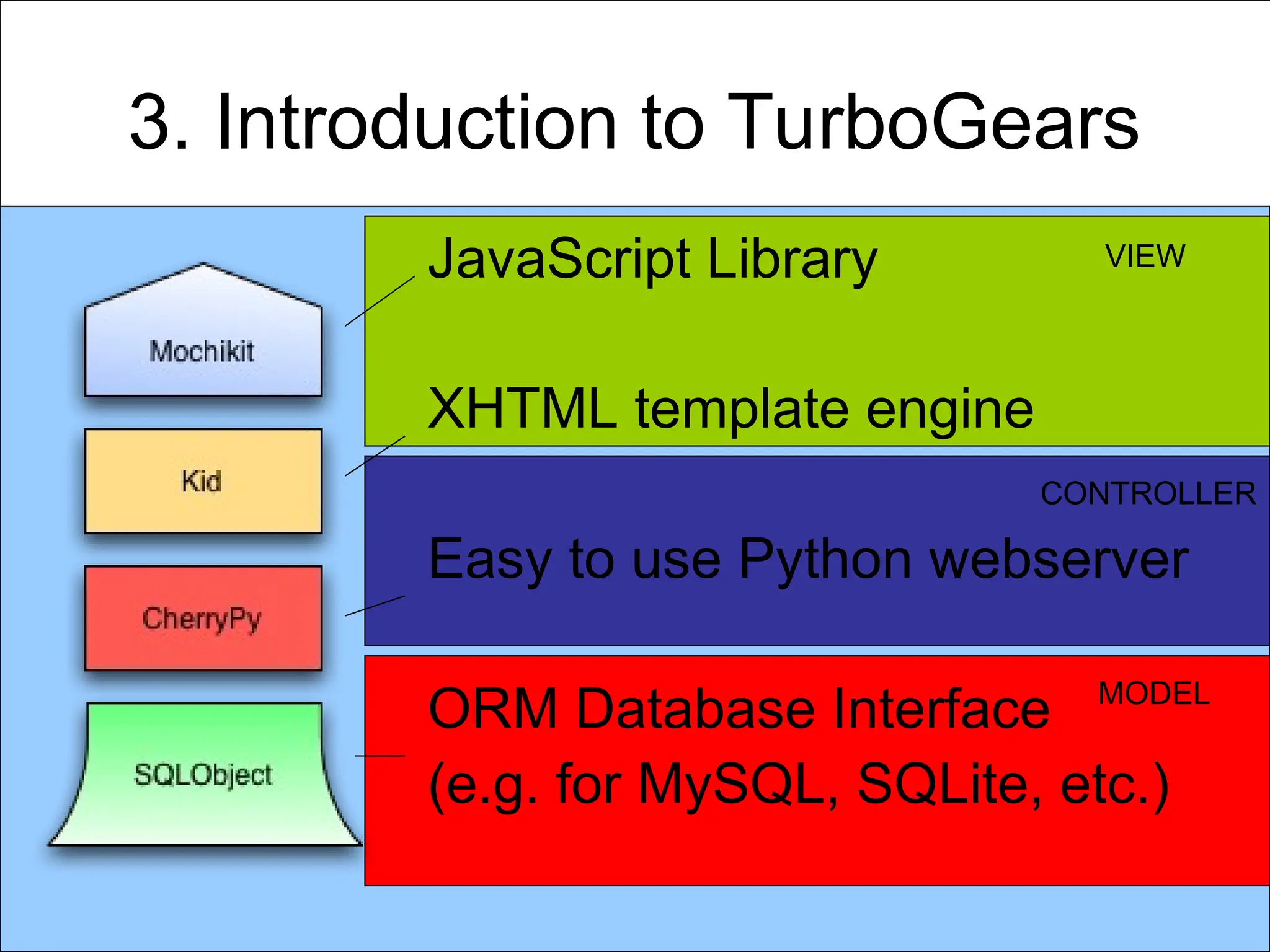
Task: Select the SQLObject green base block
Action: click(205, 774)
